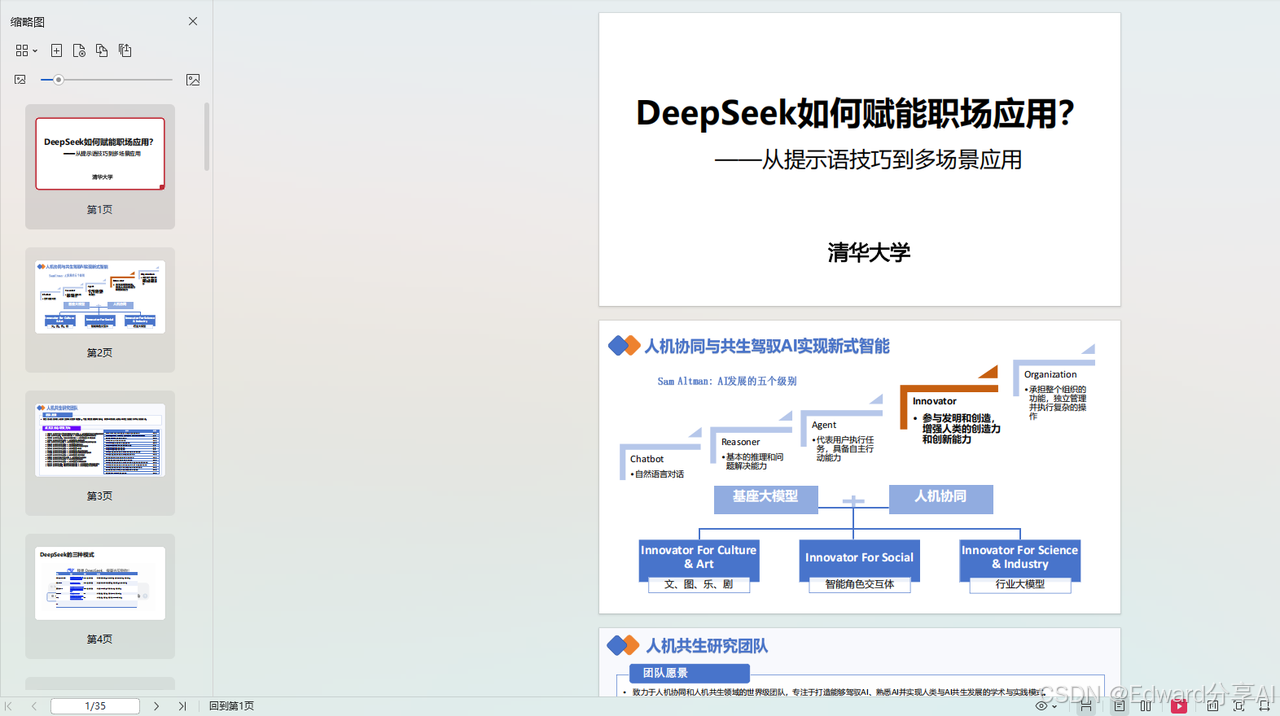This screenshot has height=716, width=1280.
Task: Click the fit actual size icon
Action: click(x=1213, y=706)
